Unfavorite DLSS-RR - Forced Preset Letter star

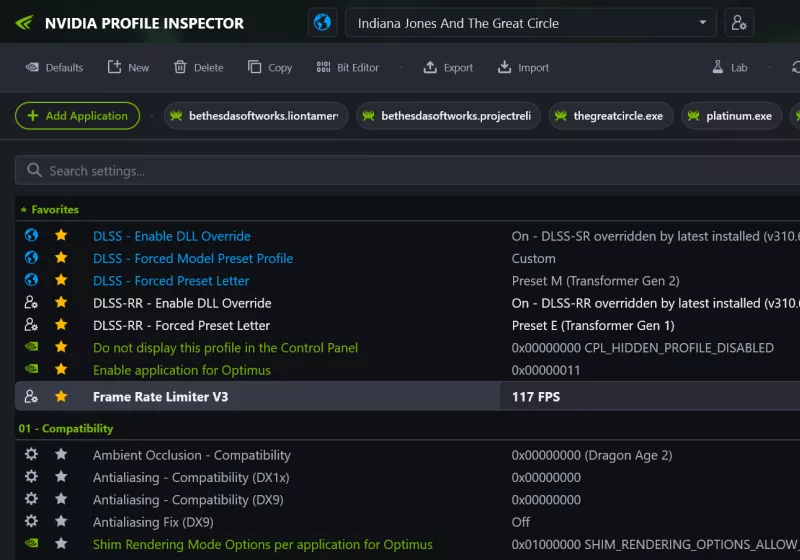click(61, 324)
